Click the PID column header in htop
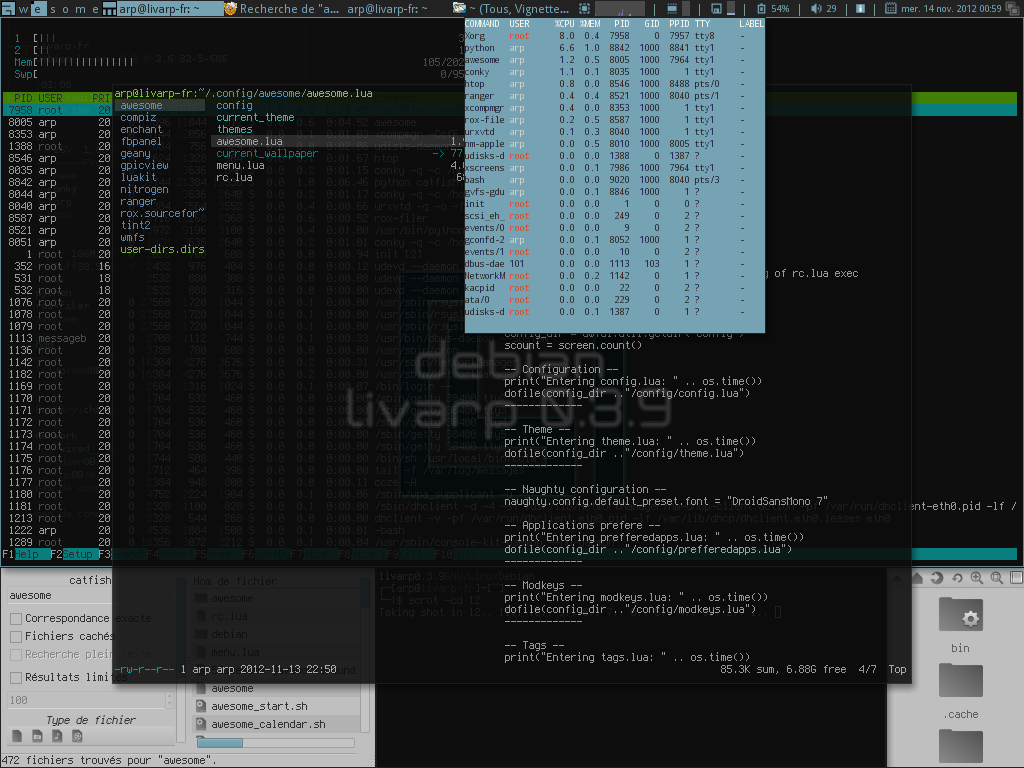The image size is (1024, 768). [x=24, y=98]
